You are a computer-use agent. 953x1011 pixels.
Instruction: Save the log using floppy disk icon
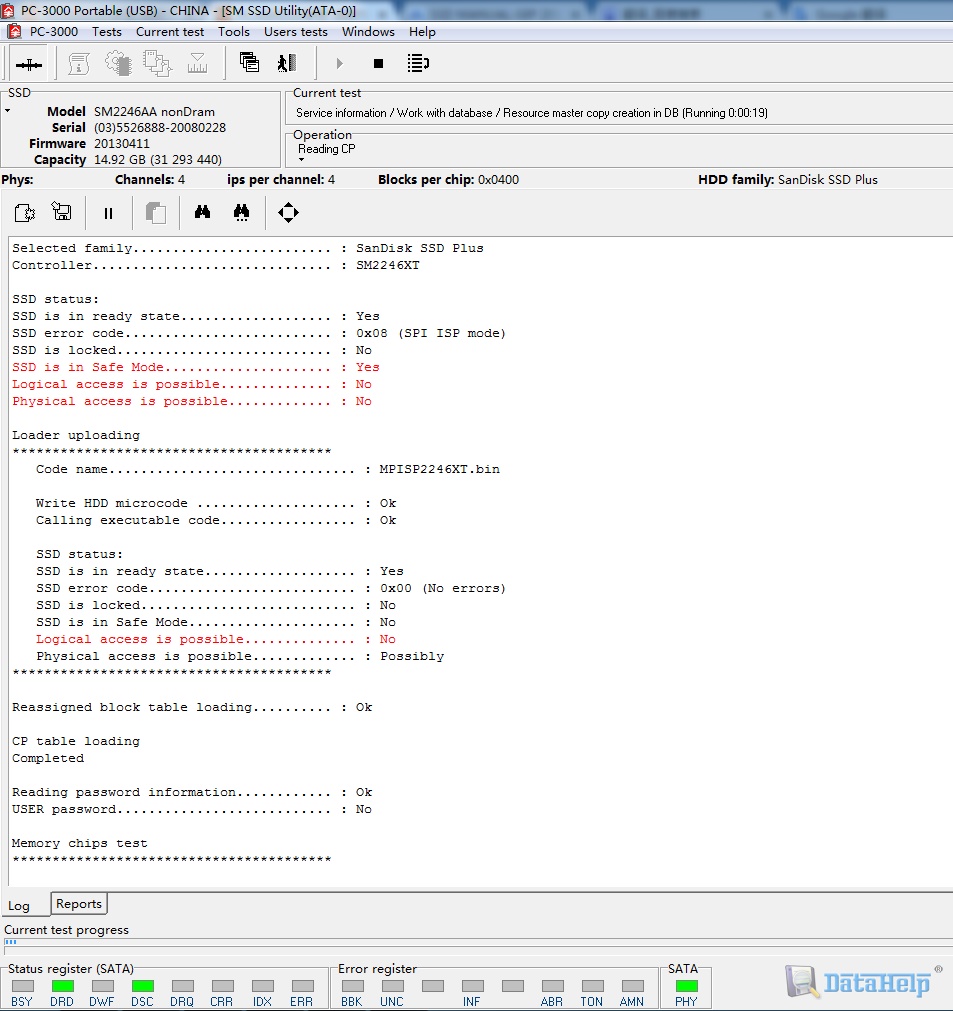coord(62,212)
